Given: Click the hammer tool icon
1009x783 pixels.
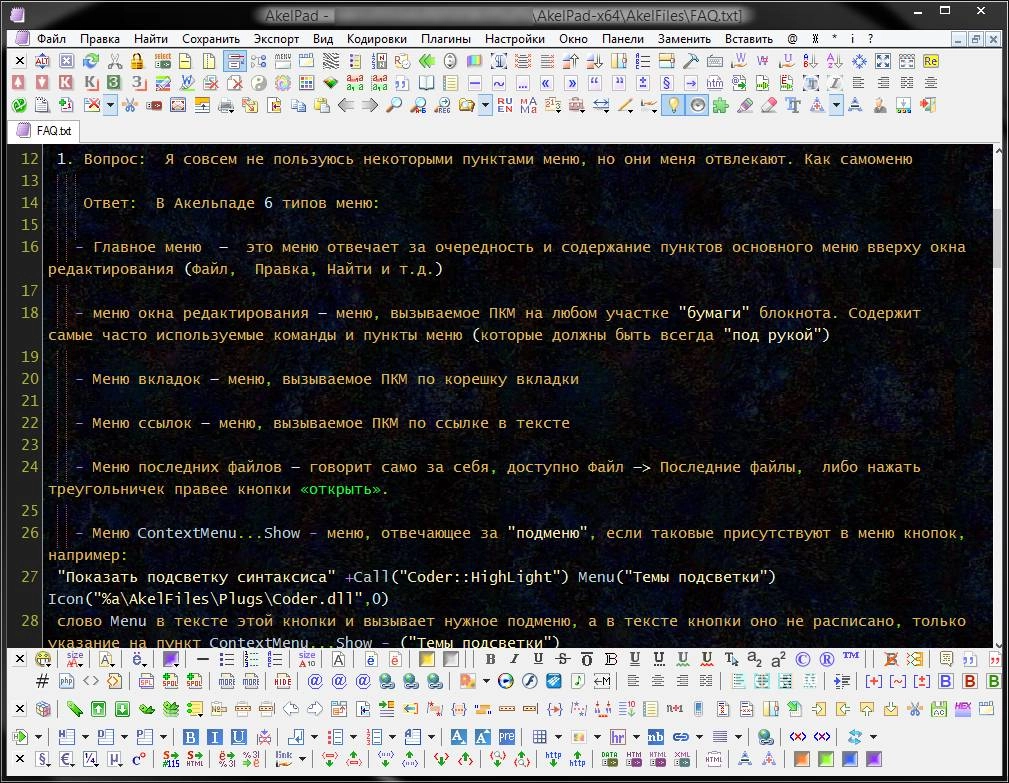Looking at the screenshot, I should tap(690, 61).
